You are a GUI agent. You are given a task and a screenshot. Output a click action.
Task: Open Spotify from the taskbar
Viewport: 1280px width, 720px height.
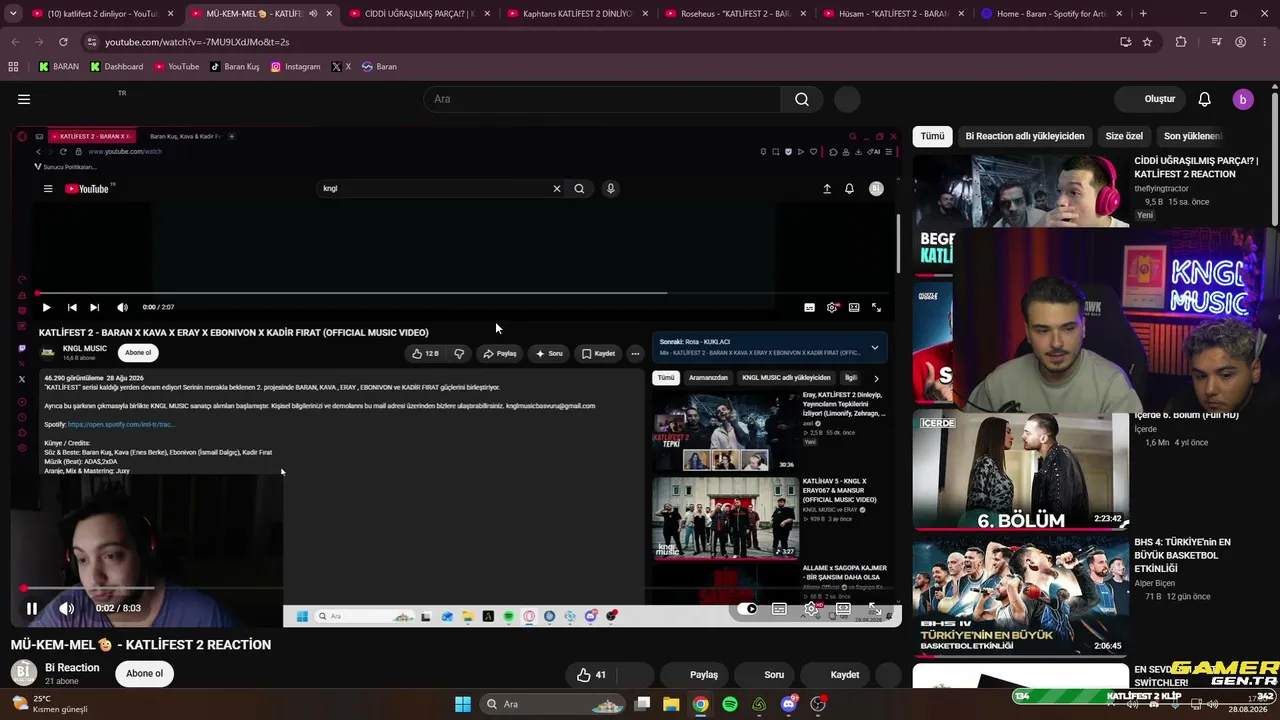tap(730, 704)
